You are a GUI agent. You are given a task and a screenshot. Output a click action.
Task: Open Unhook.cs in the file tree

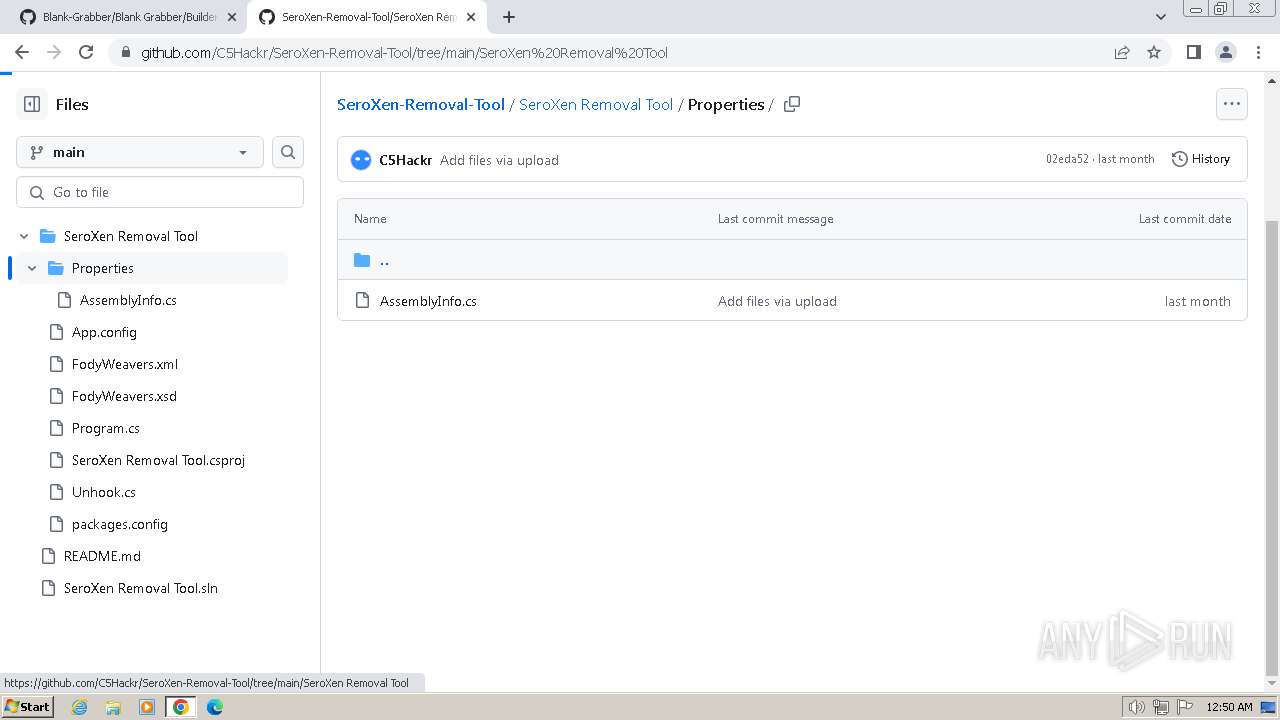(x=103, y=492)
